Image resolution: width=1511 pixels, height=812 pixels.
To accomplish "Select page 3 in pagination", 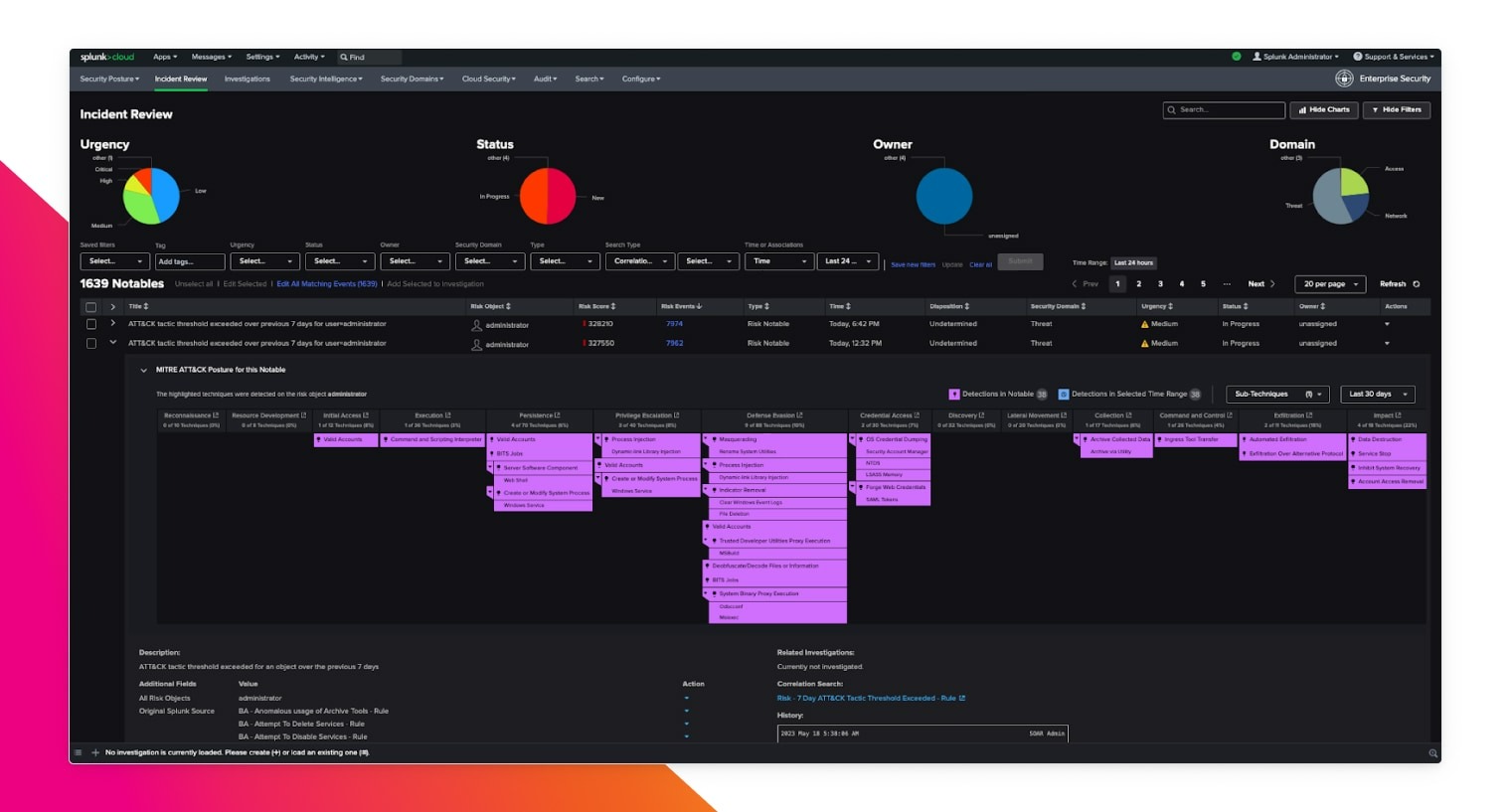I will coord(1160,284).
